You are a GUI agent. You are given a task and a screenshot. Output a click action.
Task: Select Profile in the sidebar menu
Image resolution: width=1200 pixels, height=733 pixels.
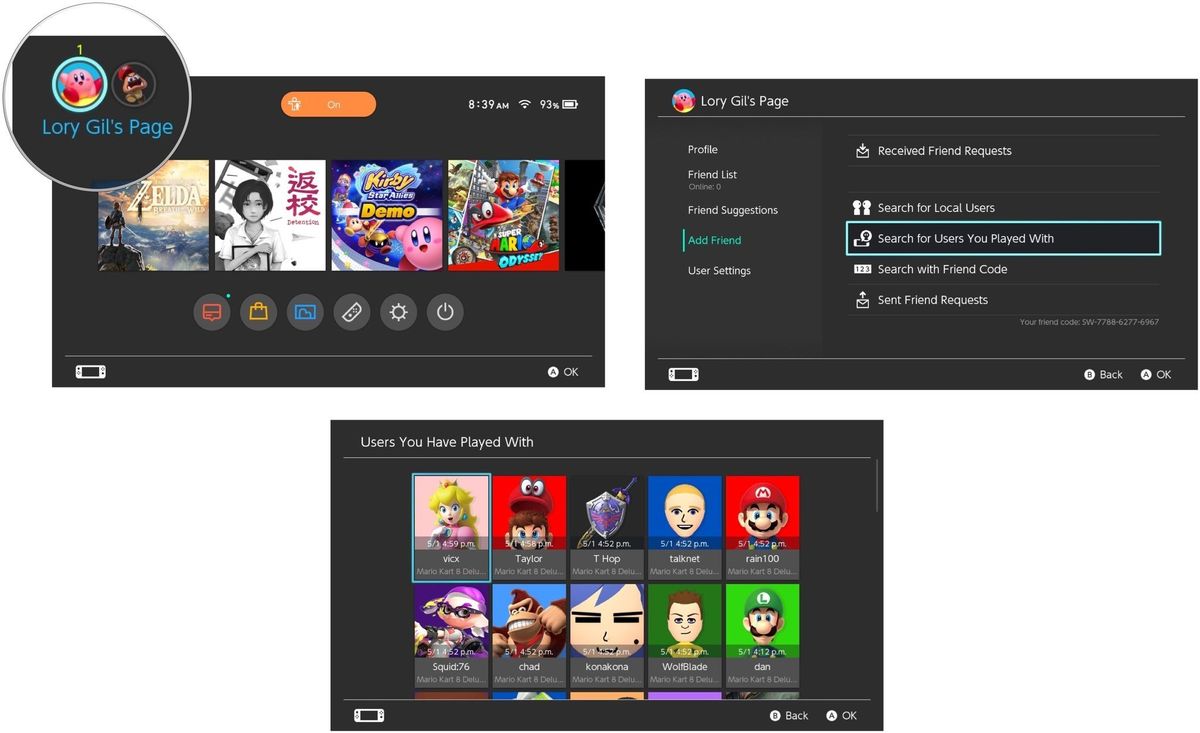(x=703, y=149)
